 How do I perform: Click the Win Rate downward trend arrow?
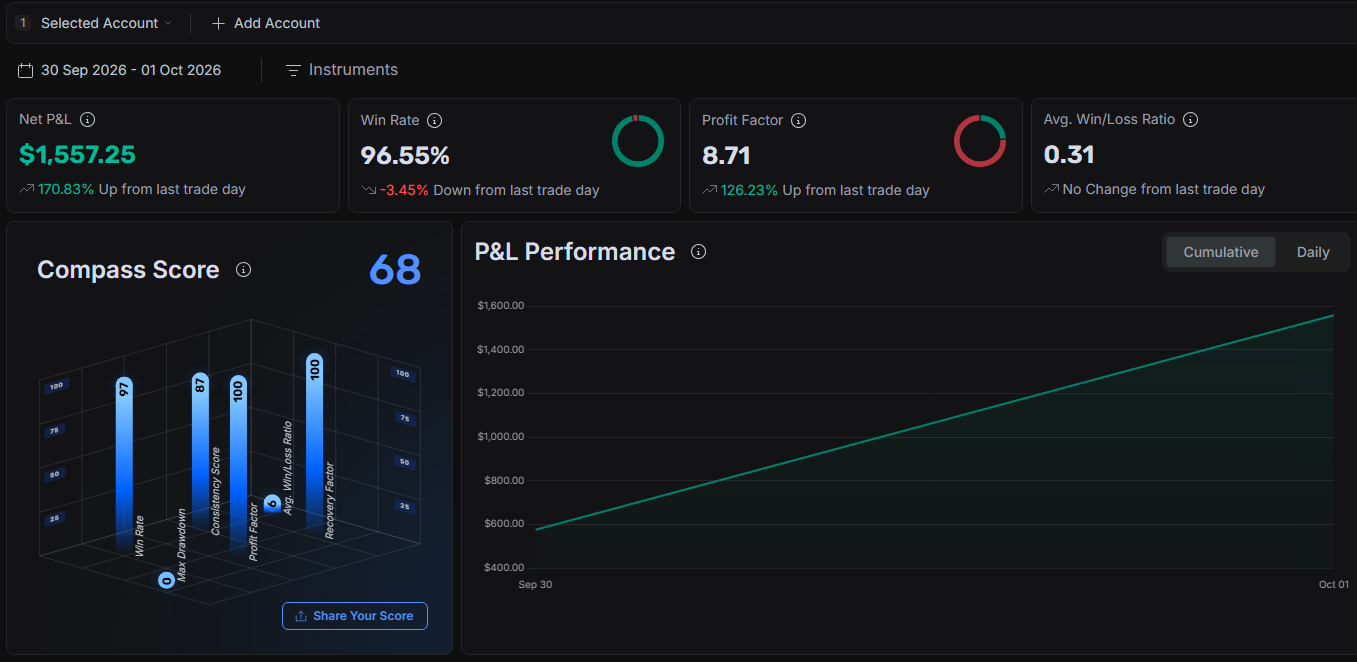click(x=368, y=190)
